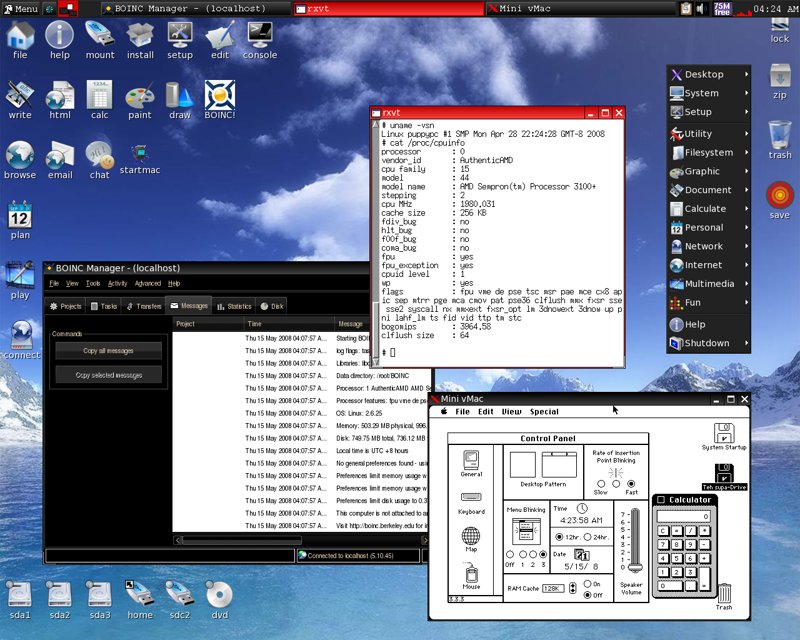Expand the Internet submenu

(708, 265)
